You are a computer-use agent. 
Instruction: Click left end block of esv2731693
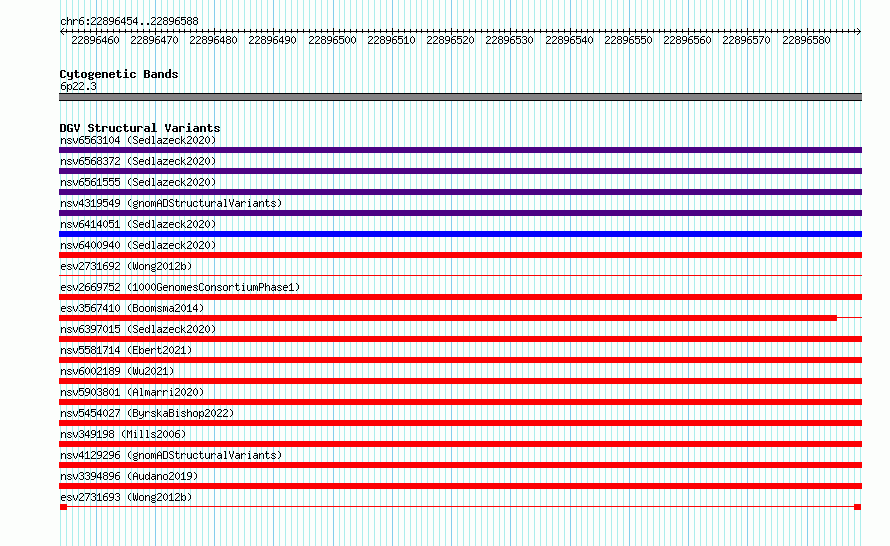click(64, 507)
